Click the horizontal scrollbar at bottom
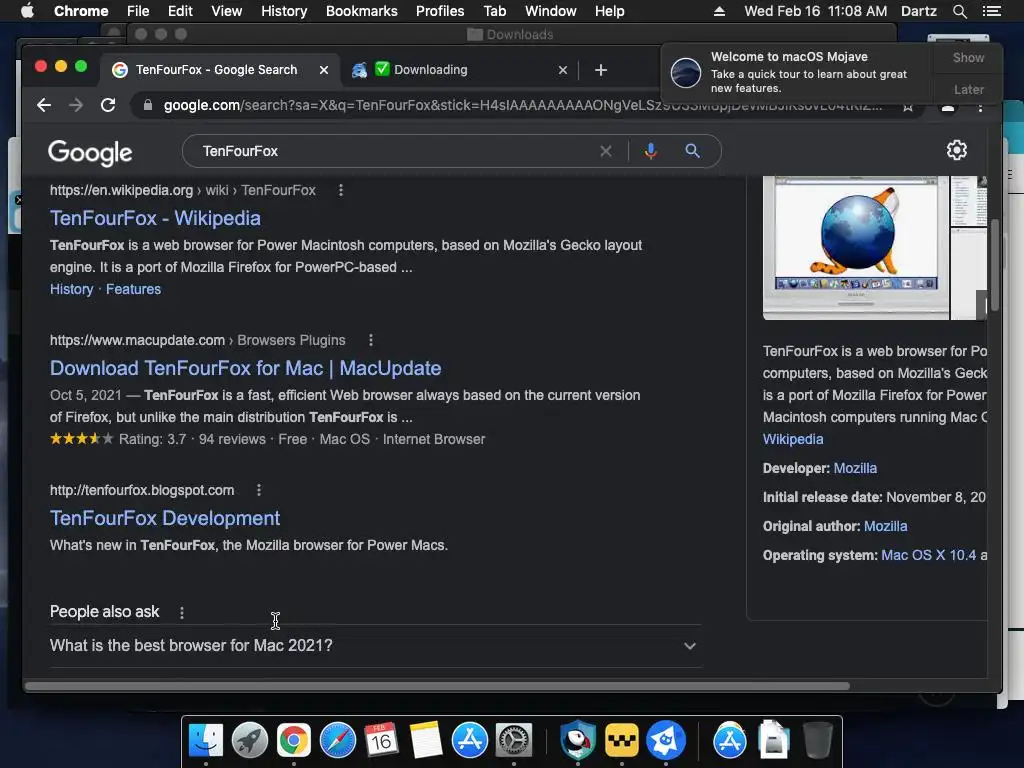This screenshot has height=768, width=1024. coord(438,686)
